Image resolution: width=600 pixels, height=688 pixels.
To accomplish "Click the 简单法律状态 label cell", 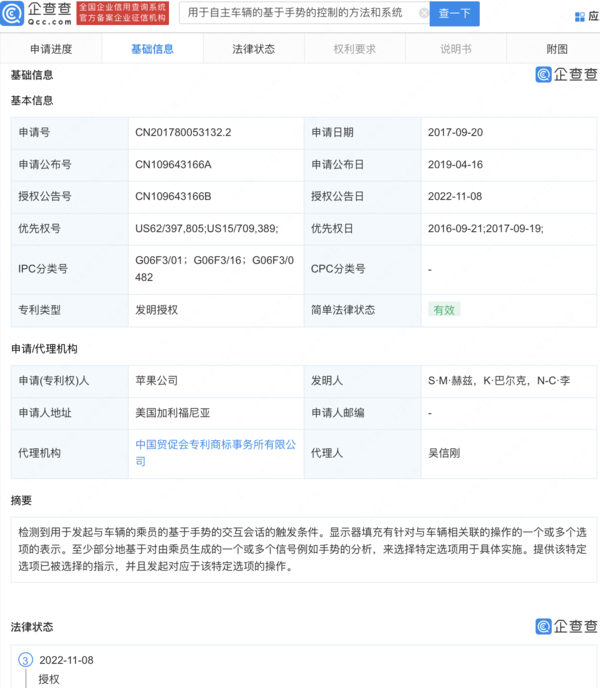I will [x=363, y=310].
